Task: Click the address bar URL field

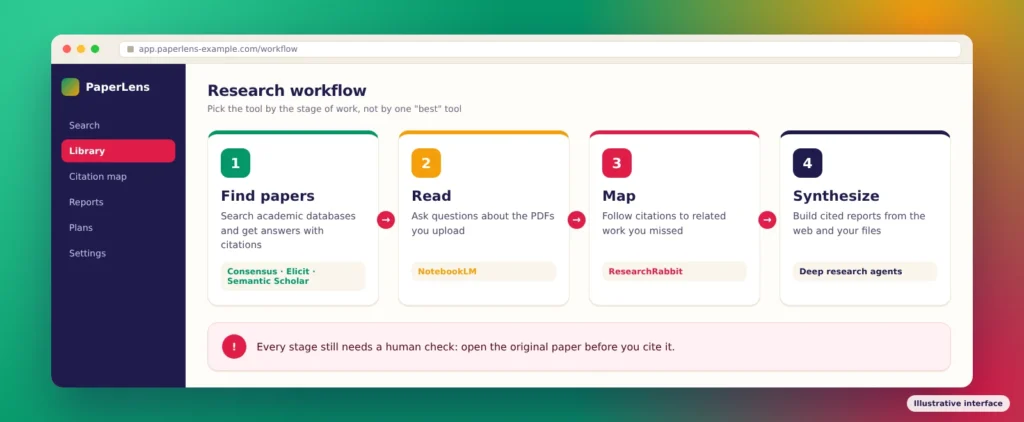Action: coord(540,49)
